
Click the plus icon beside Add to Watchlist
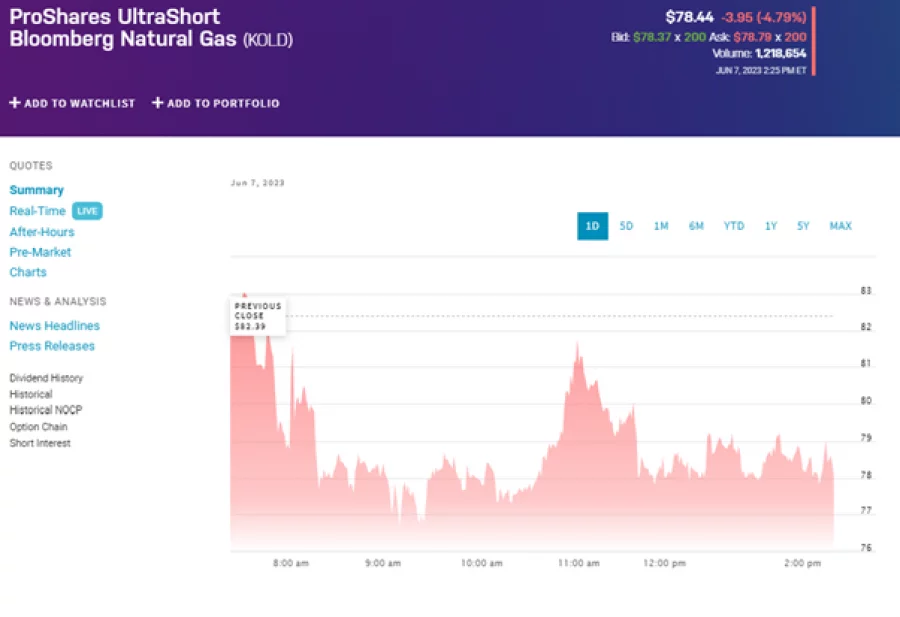pos(15,103)
